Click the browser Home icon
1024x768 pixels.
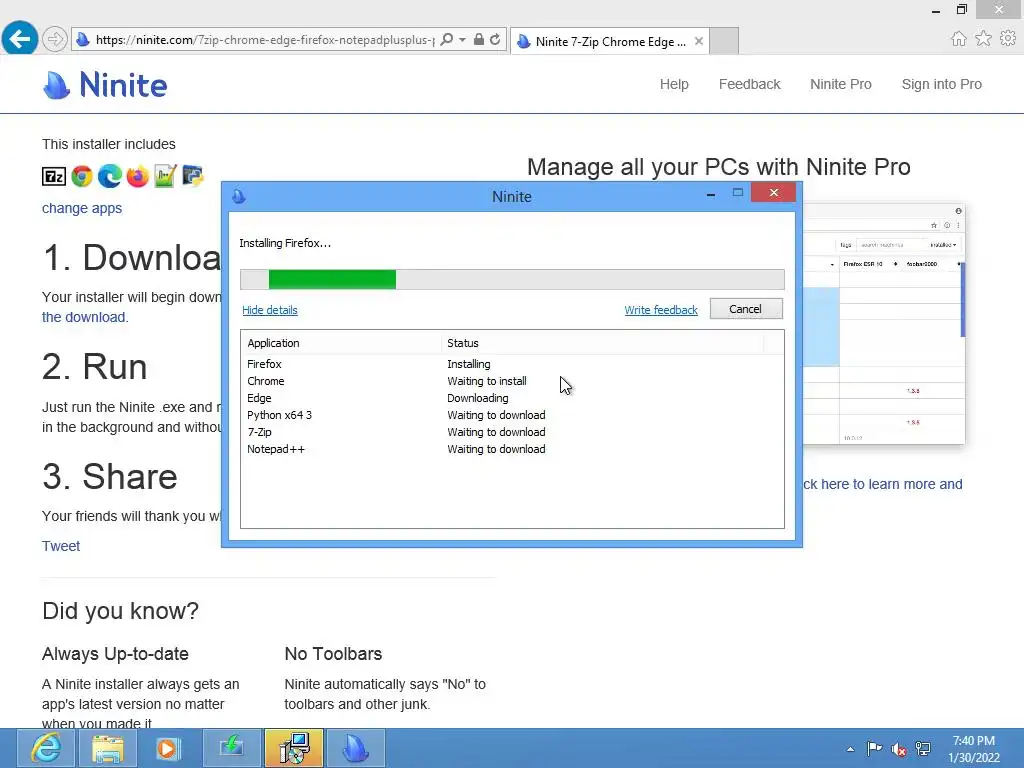pyautogui.click(x=958, y=39)
